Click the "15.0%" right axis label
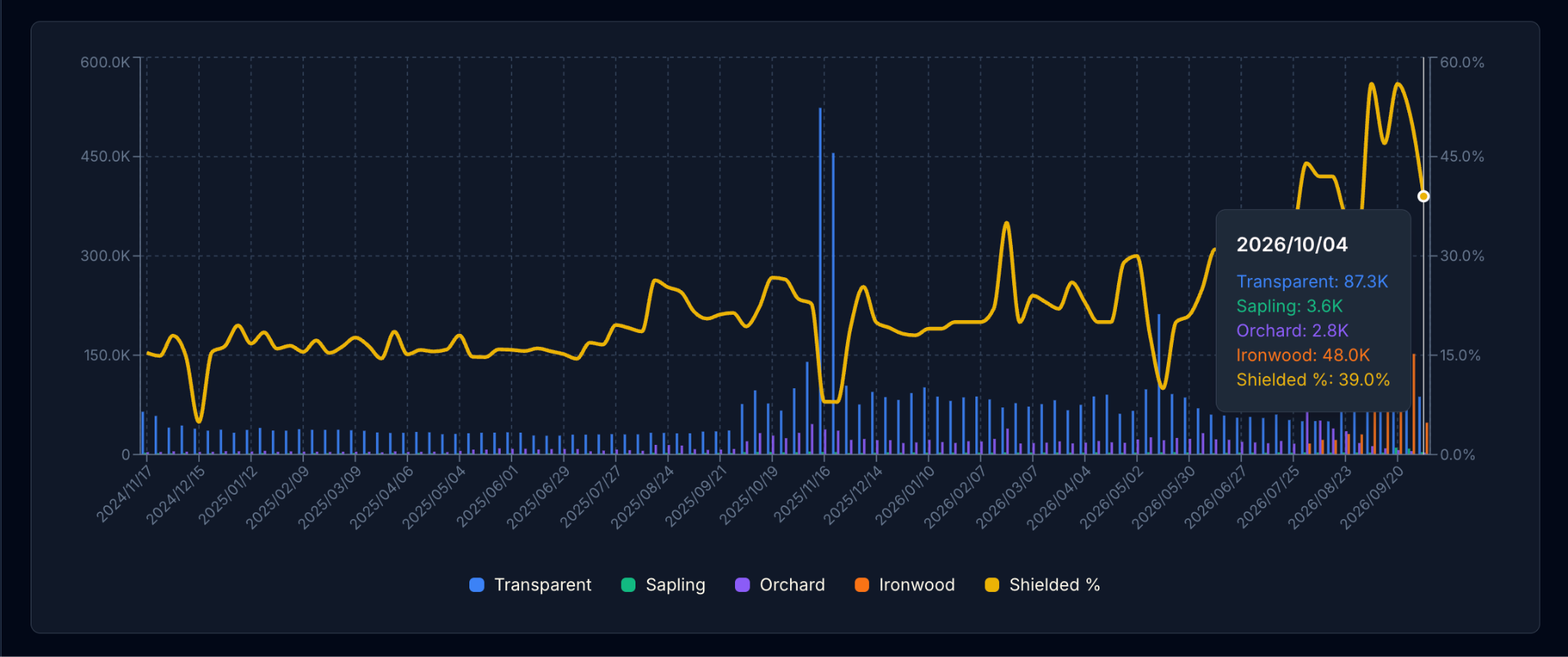The width and height of the screenshot is (1568, 657). pos(1461,355)
